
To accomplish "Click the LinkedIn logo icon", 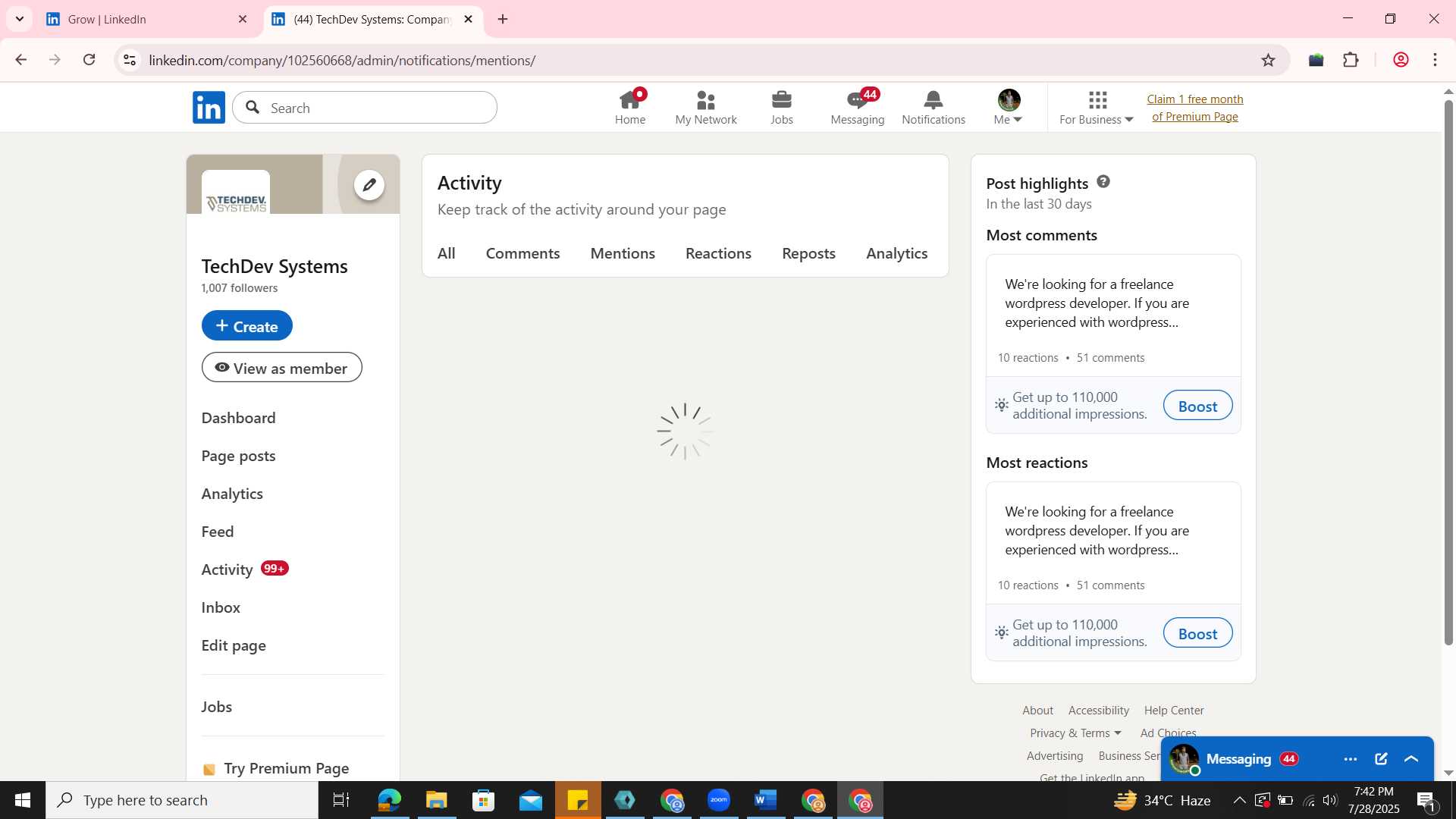I will pyautogui.click(x=209, y=108).
